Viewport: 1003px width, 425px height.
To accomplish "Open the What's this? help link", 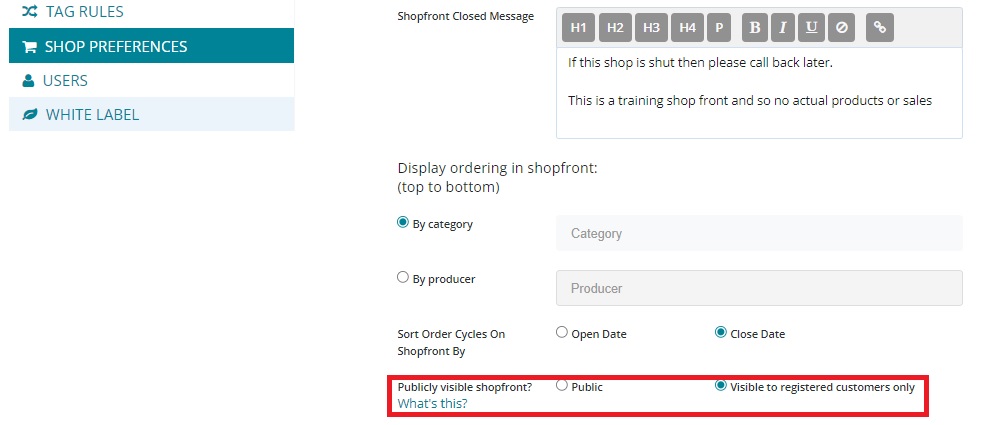I will point(433,404).
